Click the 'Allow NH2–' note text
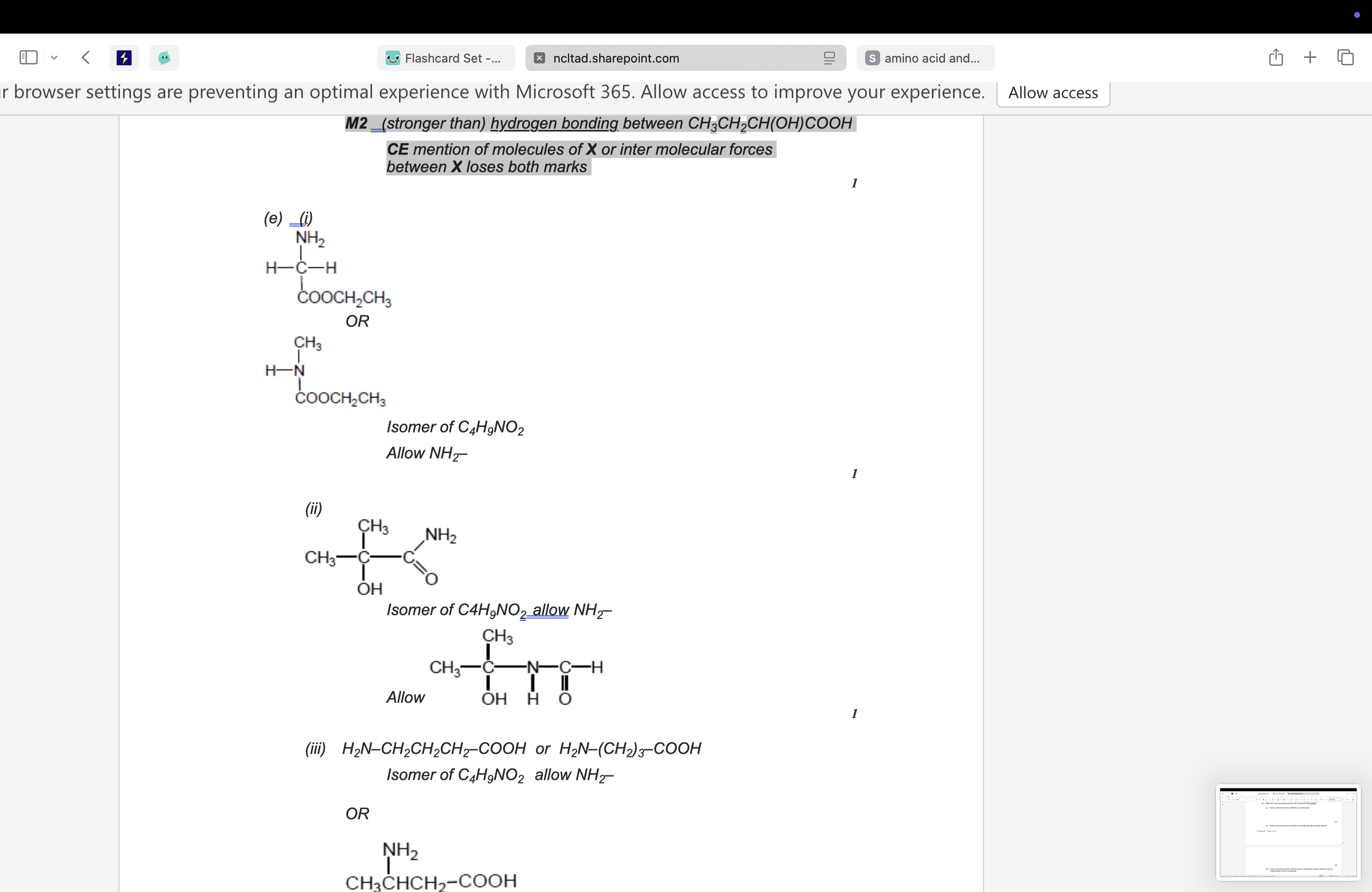This screenshot has width=1372, height=892. tap(427, 454)
